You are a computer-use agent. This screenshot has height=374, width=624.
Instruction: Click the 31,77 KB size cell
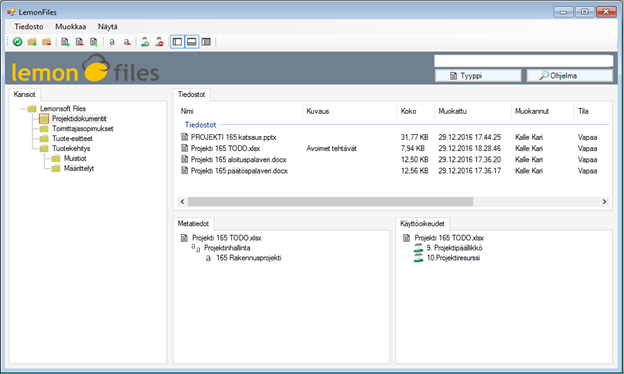pos(414,137)
